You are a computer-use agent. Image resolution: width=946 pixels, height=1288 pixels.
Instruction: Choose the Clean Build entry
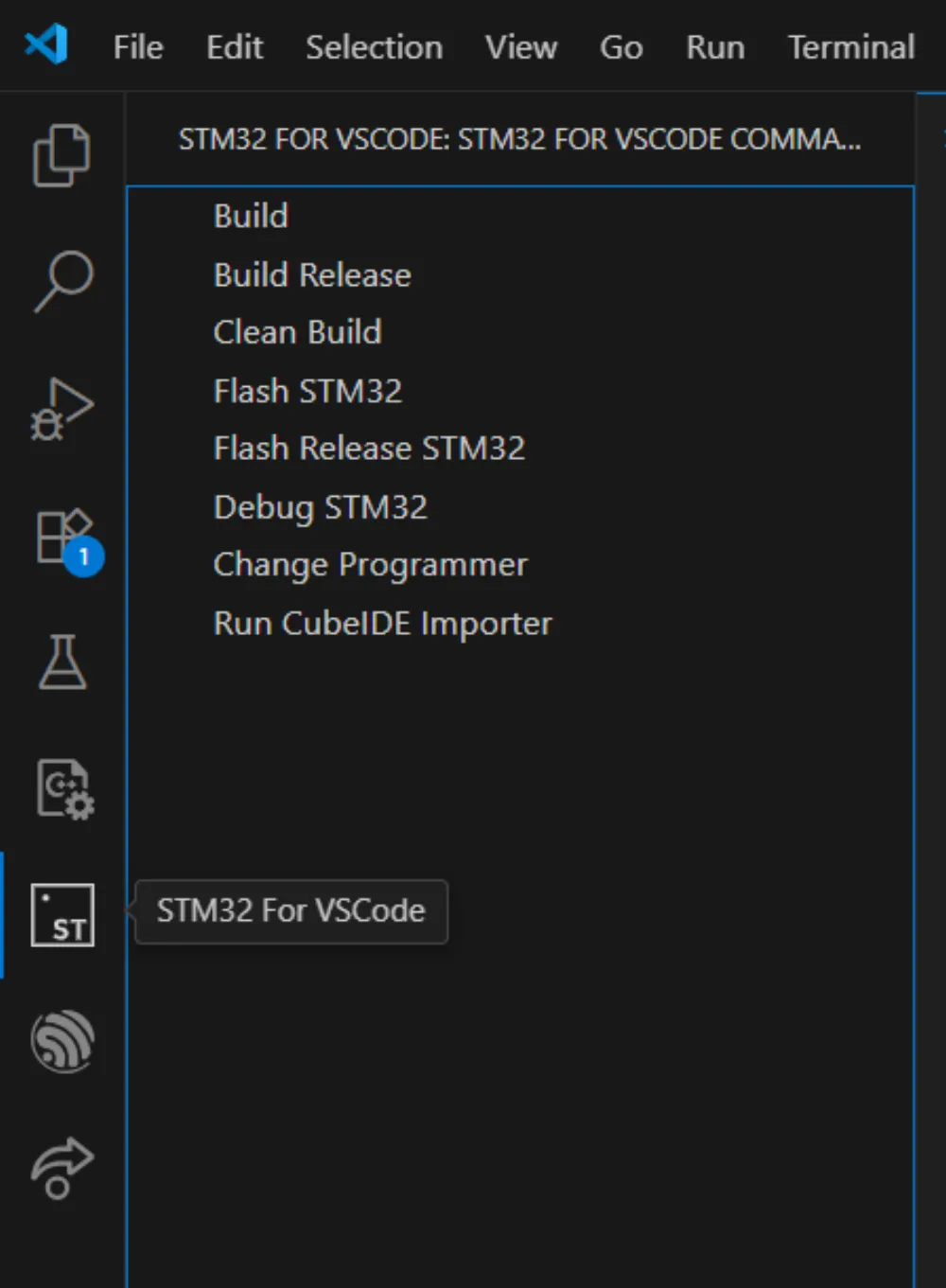pos(297,332)
